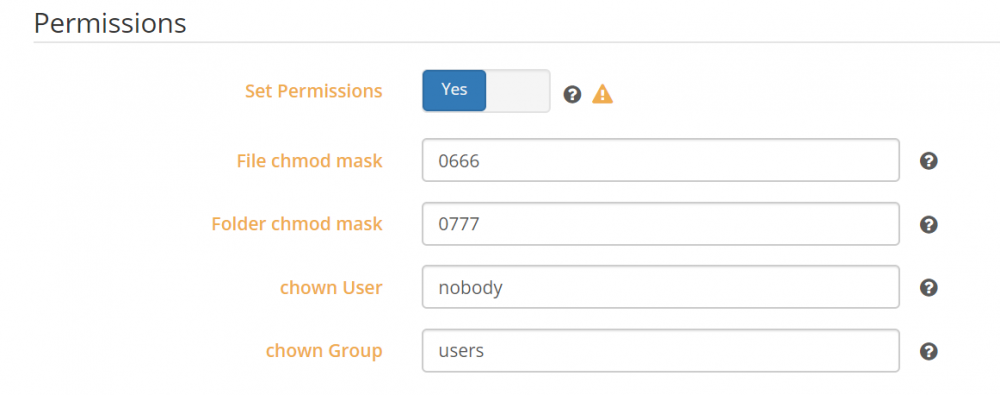The image size is (1000, 395).
Task: Focus the File chmod mask field
Action: click(661, 160)
